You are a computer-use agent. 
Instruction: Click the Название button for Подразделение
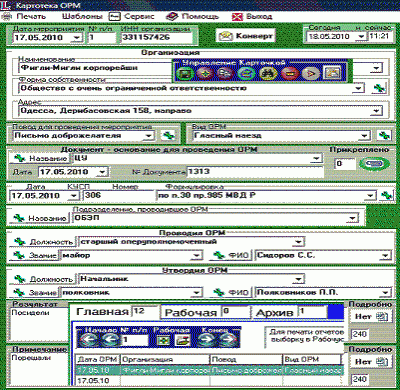tap(40, 218)
